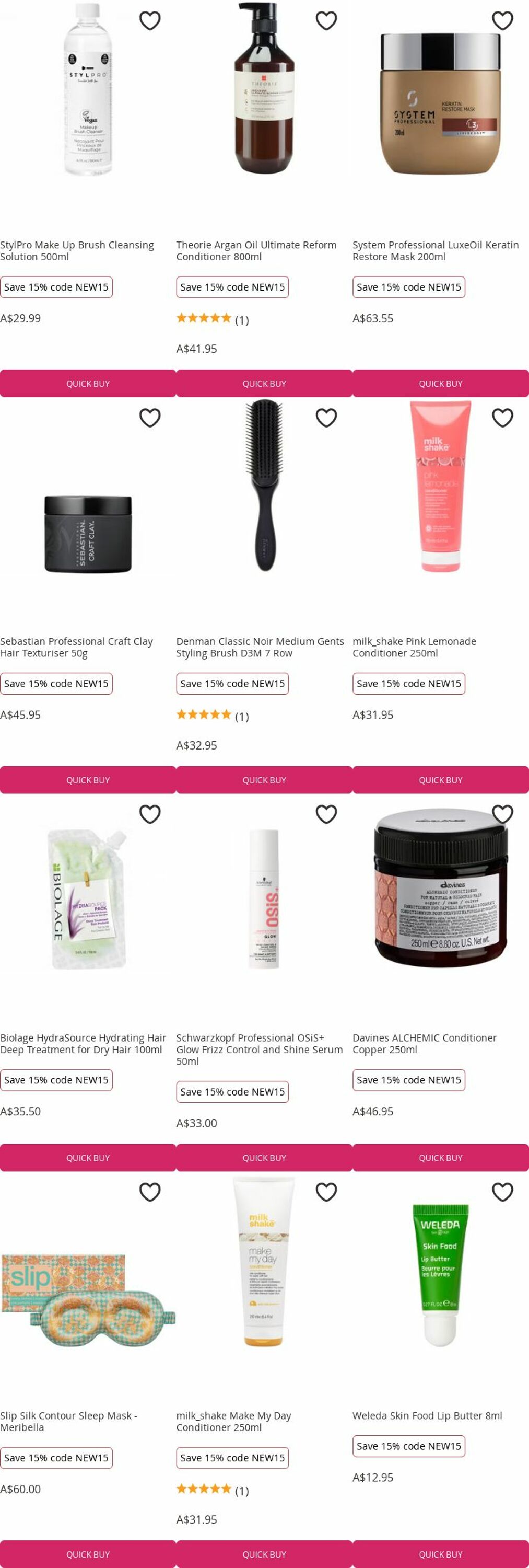Screen dimensions: 529x1568
Task: Wishlist the Weleda Skin Food Lip Butter
Action: (502, 1192)
